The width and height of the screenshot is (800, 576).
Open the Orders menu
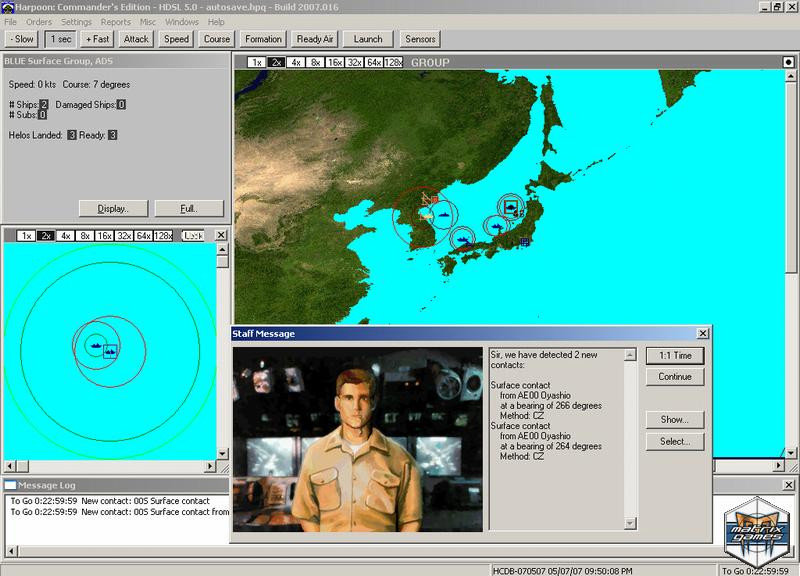39,22
